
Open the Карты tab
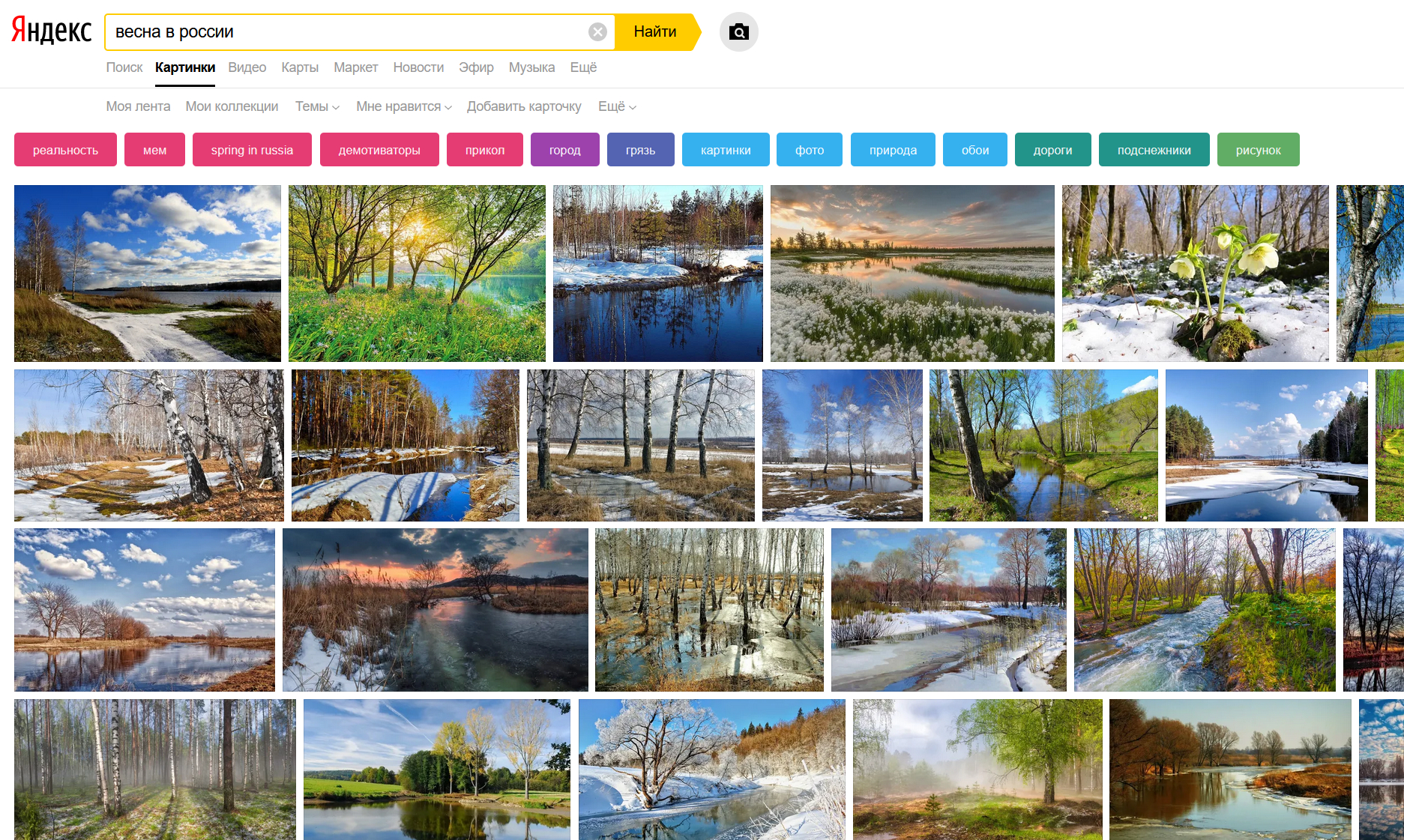[x=300, y=67]
